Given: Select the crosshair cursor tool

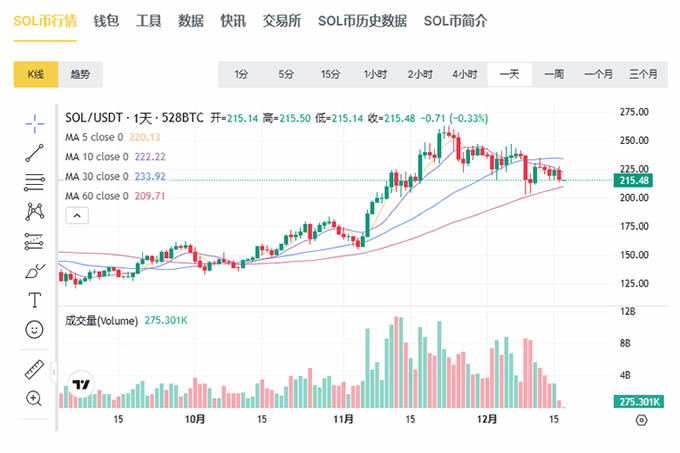Looking at the screenshot, I should point(35,123).
